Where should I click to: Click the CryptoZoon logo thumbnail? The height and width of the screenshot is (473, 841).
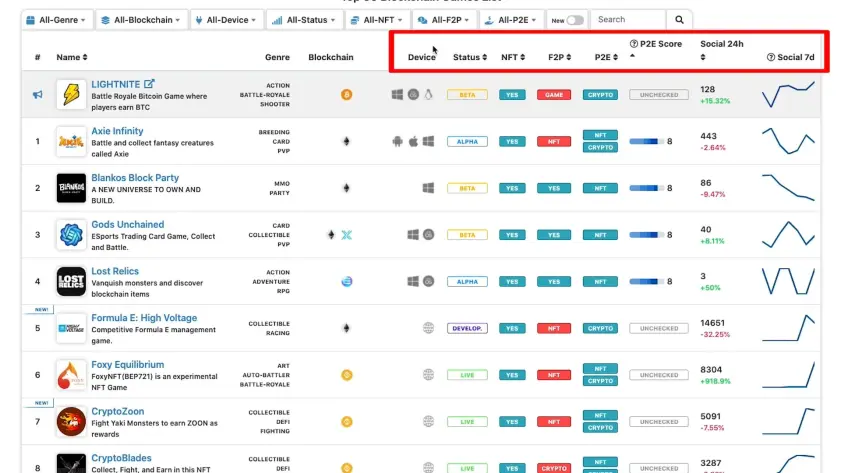71,422
